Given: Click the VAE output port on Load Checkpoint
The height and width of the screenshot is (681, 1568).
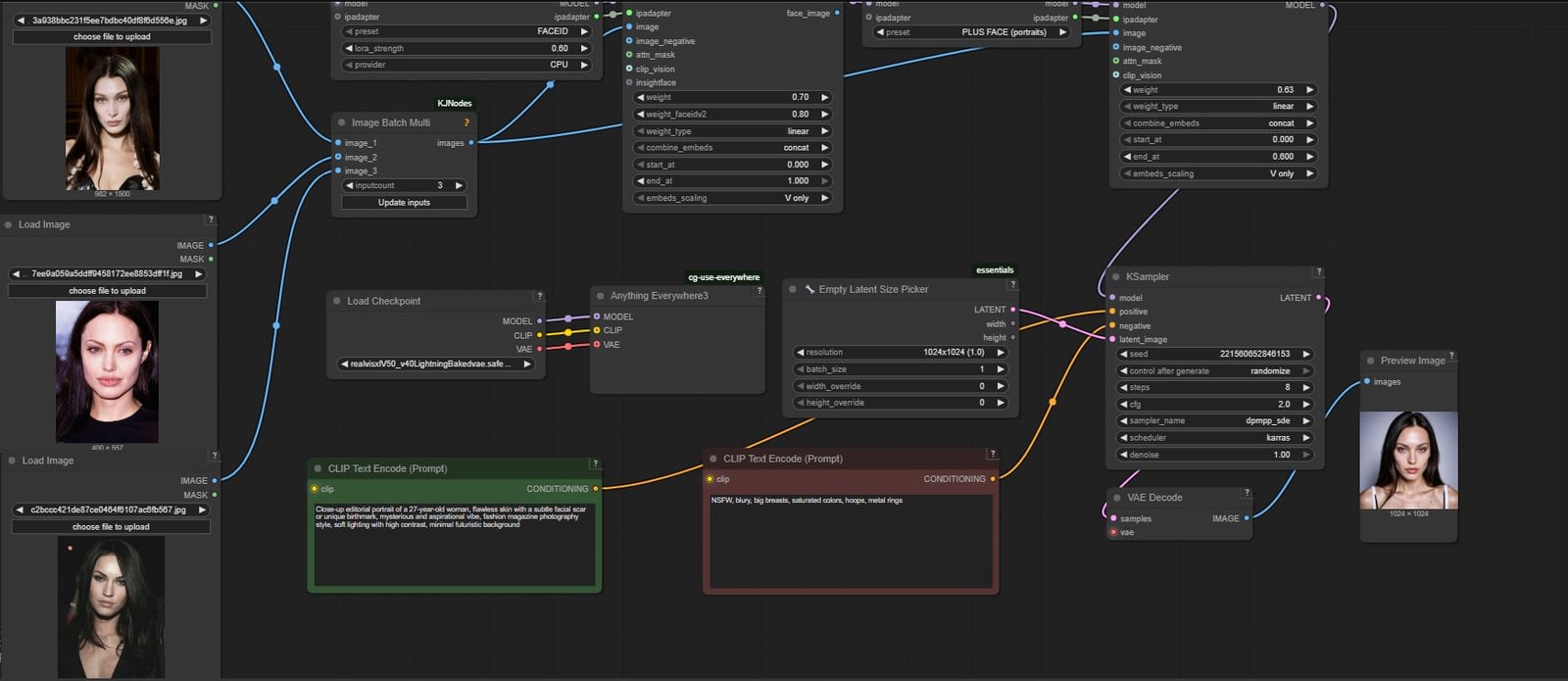Looking at the screenshot, I should click(x=540, y=349).
